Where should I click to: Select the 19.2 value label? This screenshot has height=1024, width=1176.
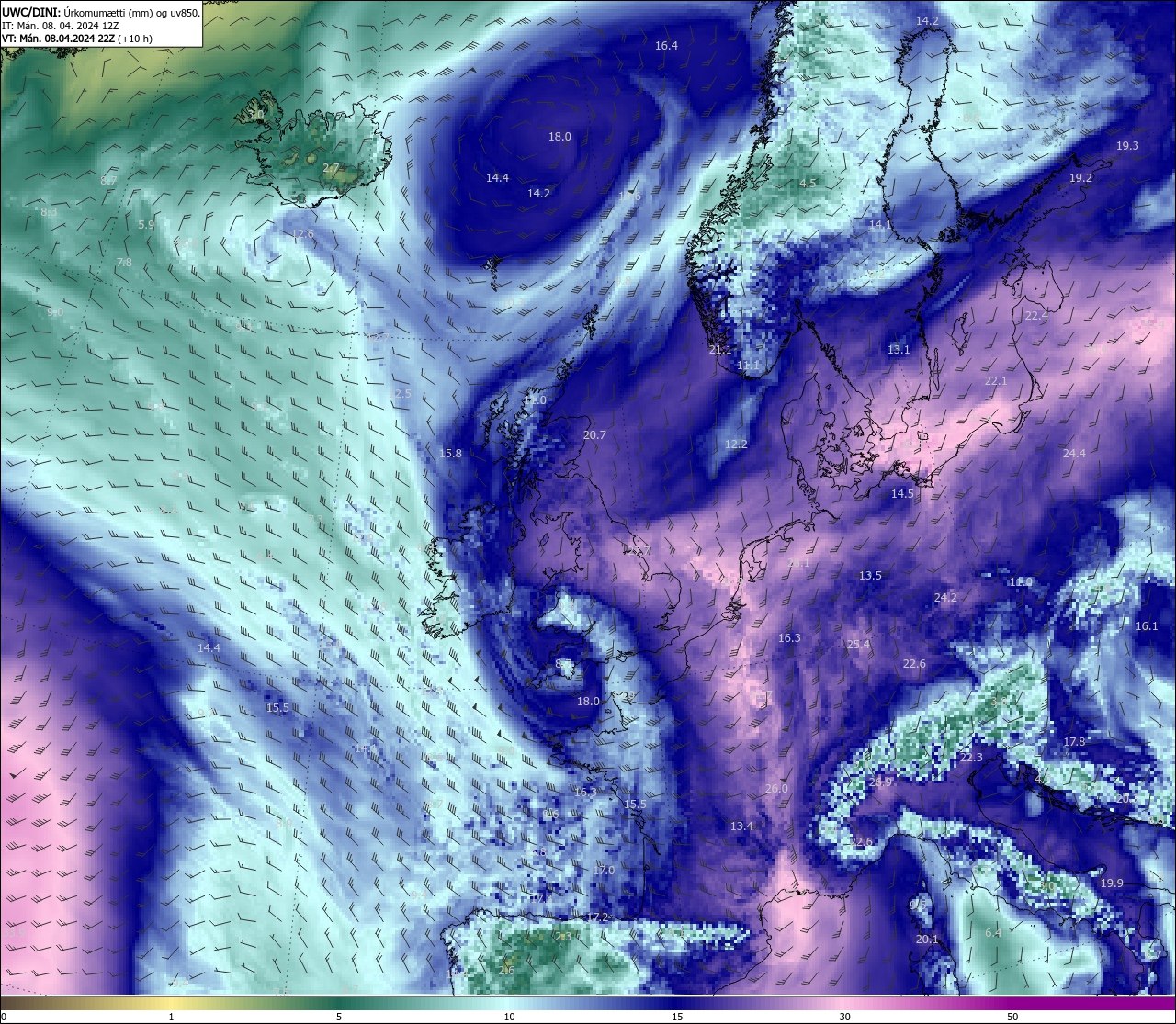click(1080, 177)
